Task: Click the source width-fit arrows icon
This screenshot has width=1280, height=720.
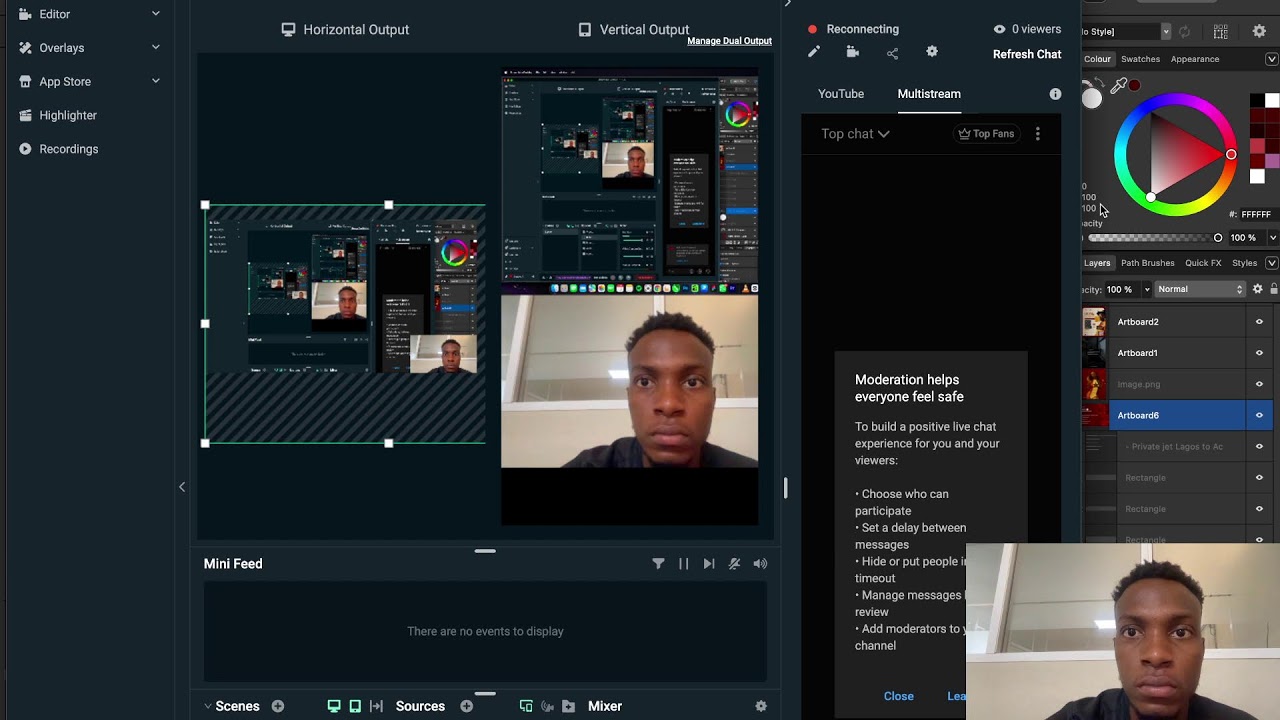Action: pos(376,706)
